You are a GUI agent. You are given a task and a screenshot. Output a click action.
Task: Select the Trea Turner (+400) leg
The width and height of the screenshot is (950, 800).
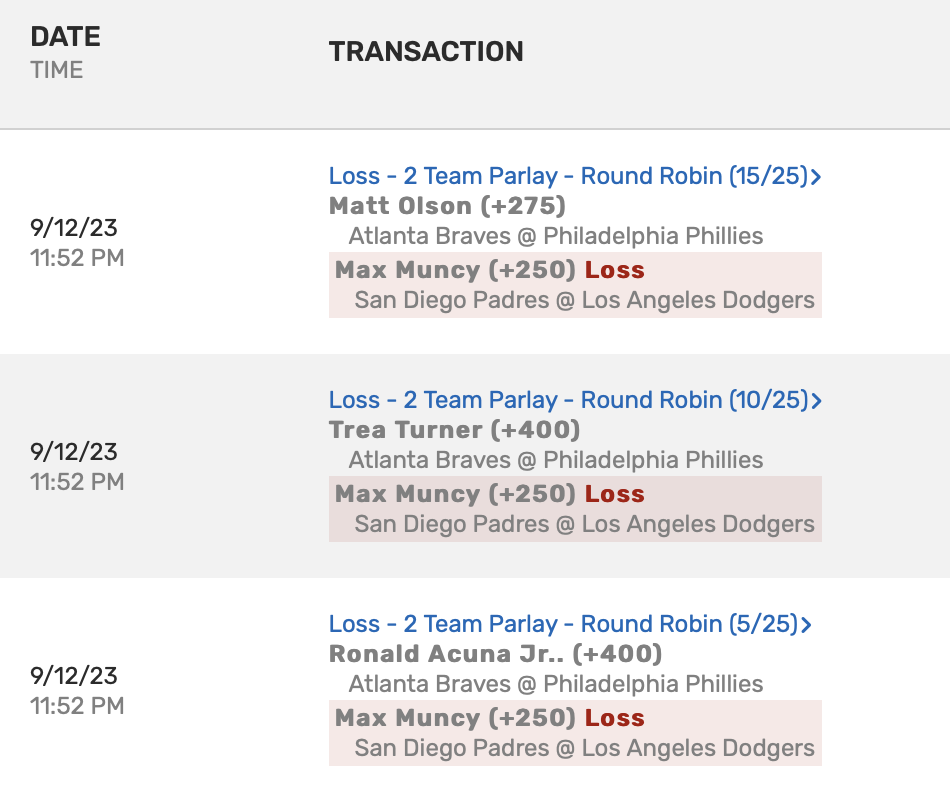point(454,430)
